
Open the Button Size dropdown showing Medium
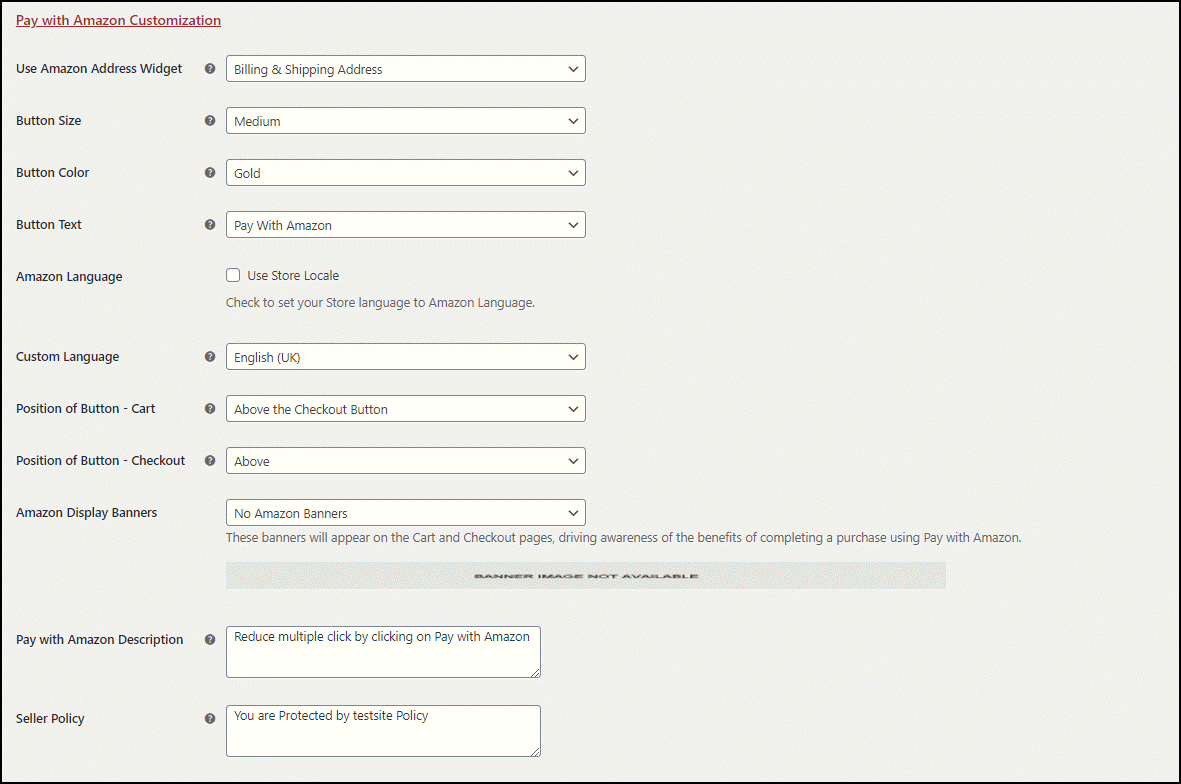click(406, 121)
